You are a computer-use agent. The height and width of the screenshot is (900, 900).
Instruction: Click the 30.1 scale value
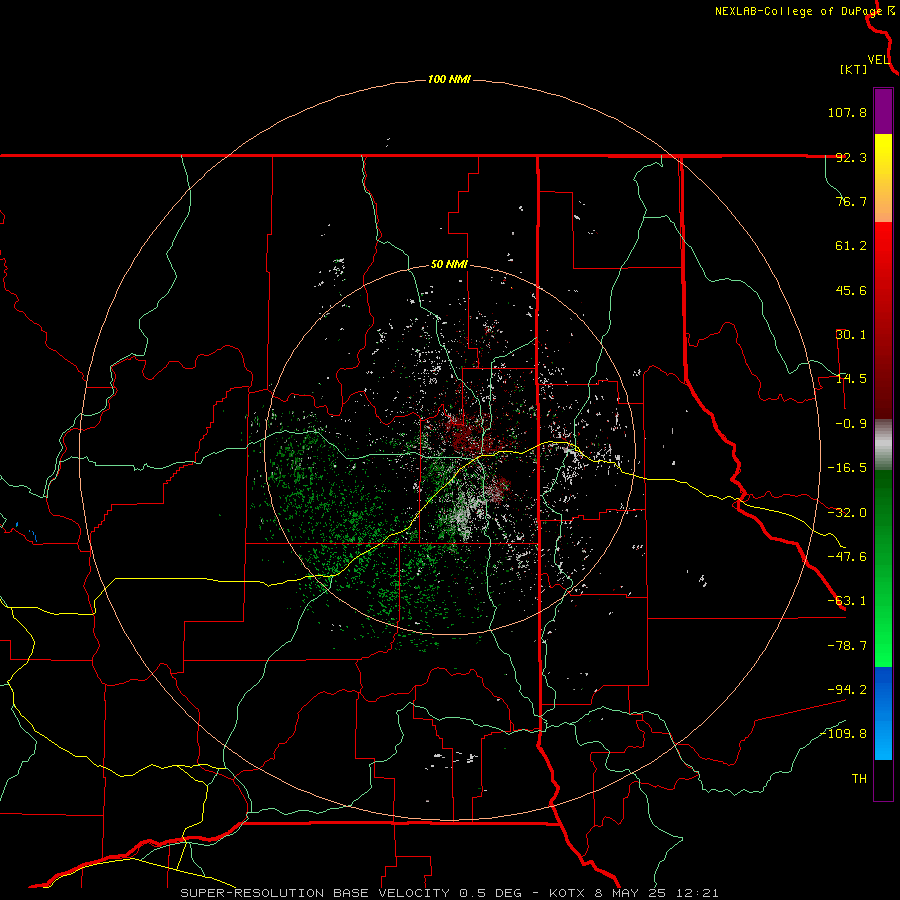point(851,335)
